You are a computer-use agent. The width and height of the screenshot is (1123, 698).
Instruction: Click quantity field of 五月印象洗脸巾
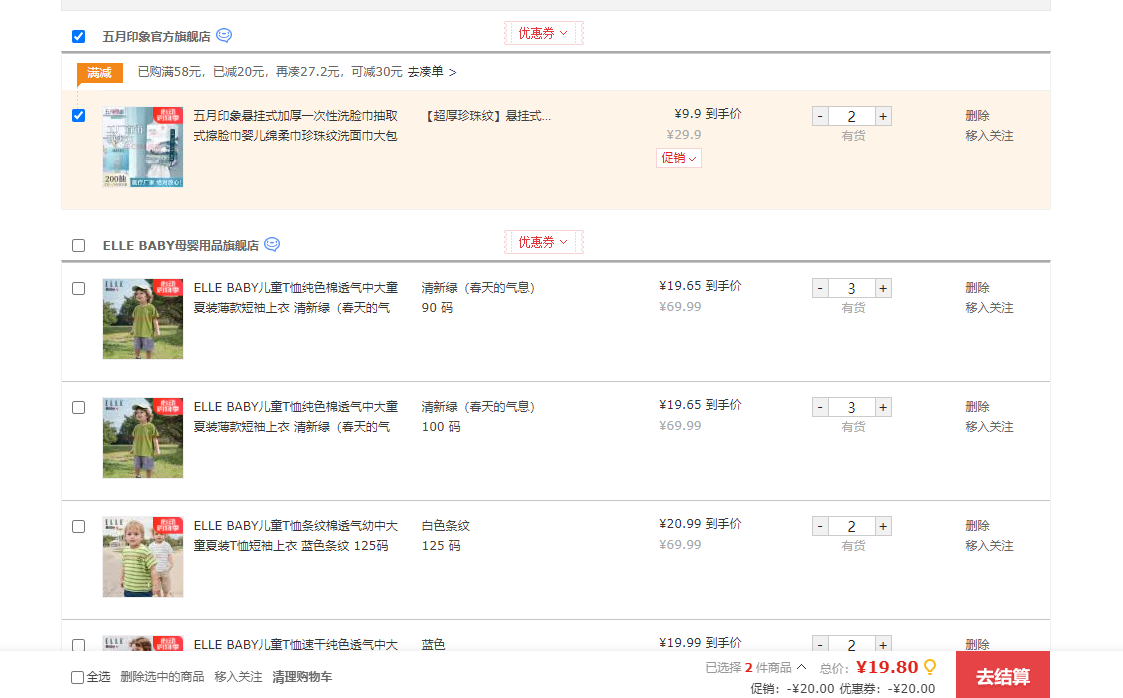(x=852, y=116)
